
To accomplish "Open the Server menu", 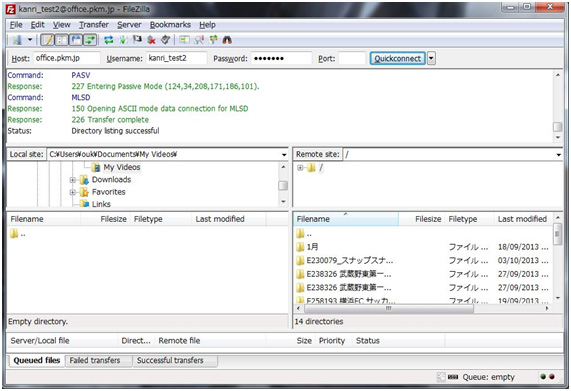I will [129, 25].
